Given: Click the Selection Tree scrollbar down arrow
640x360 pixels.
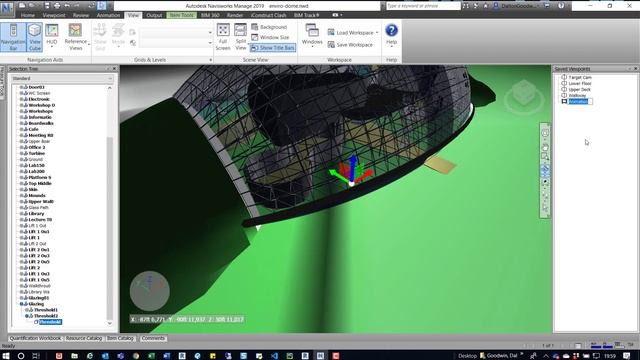Looking at the screenshot, I should click(x=109, y=323).
